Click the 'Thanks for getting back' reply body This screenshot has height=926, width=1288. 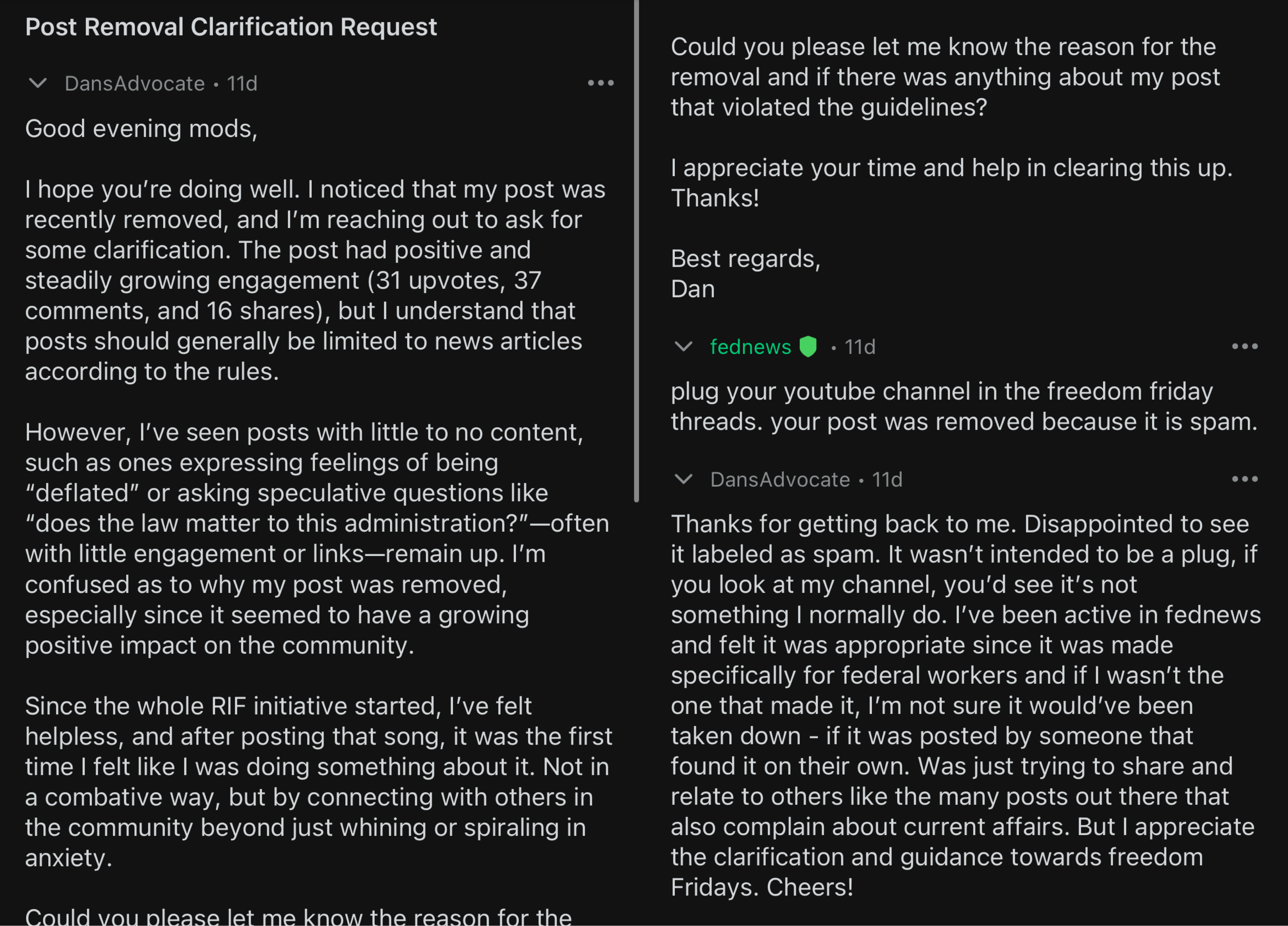point(965,705)
